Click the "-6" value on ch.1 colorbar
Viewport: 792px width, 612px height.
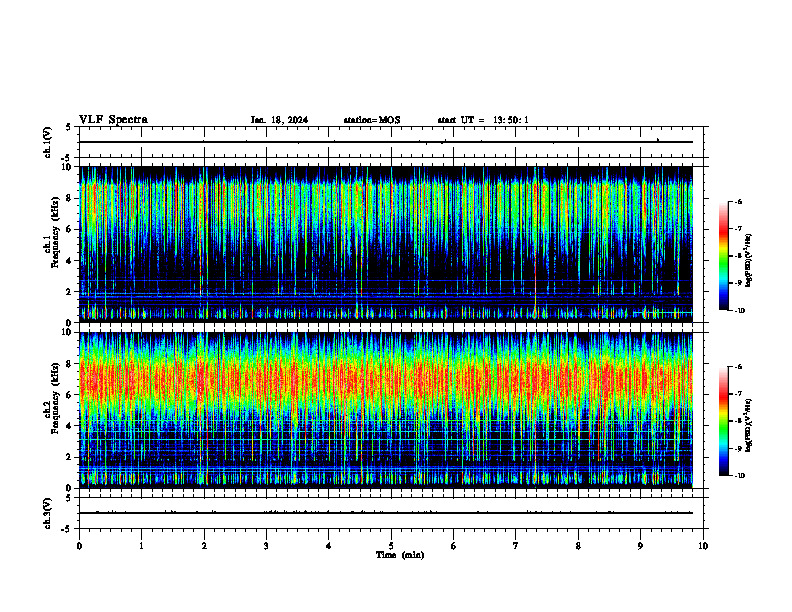739,201
